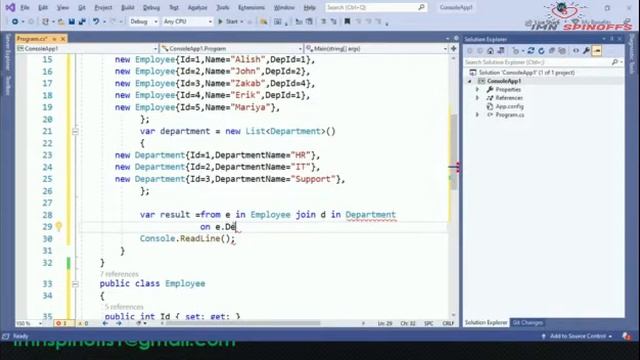This screenshot has height=360, width=640.
Task: Click the notifications icon in status bar
Action: pos(626,336)
